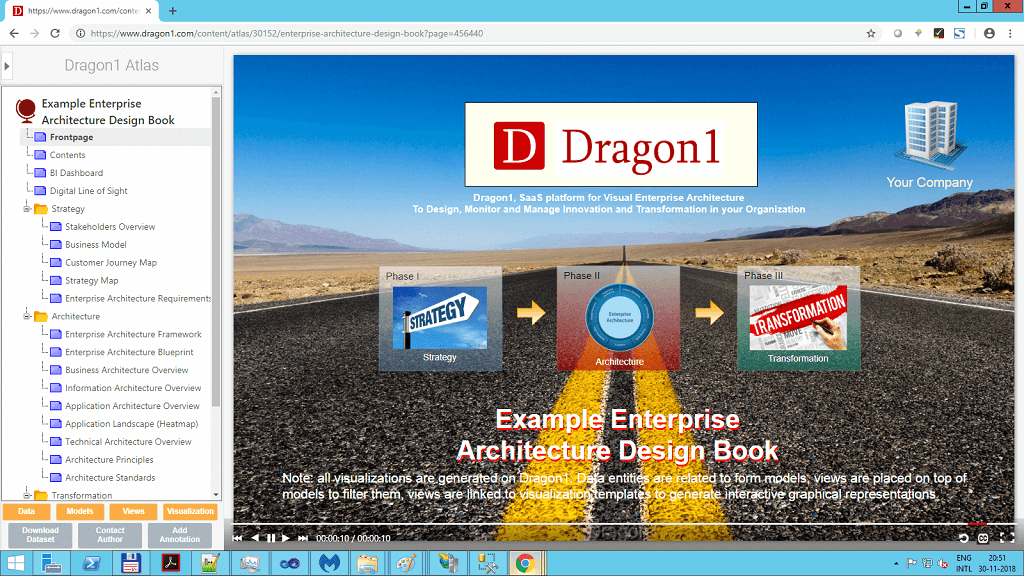Open the Contents page in the tree

click(x=67, y=155)
